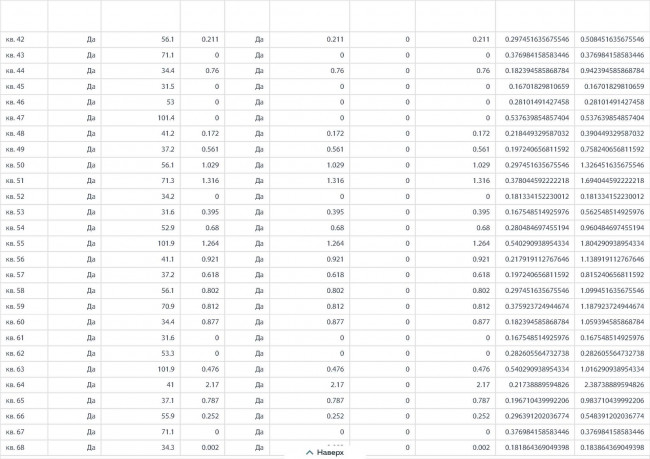
Task: Click the cell 0.296391202036774
Action: coord(537,416)
